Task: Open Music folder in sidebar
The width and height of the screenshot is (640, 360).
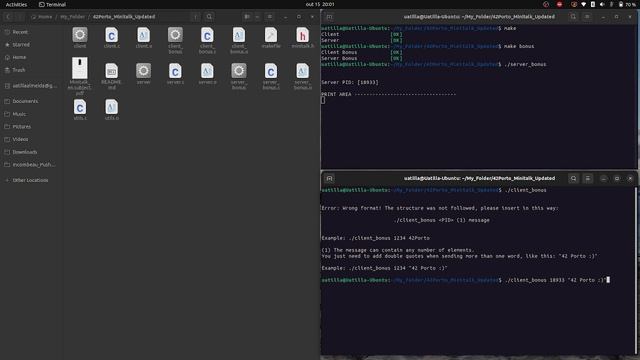Action: click(32, 114)
